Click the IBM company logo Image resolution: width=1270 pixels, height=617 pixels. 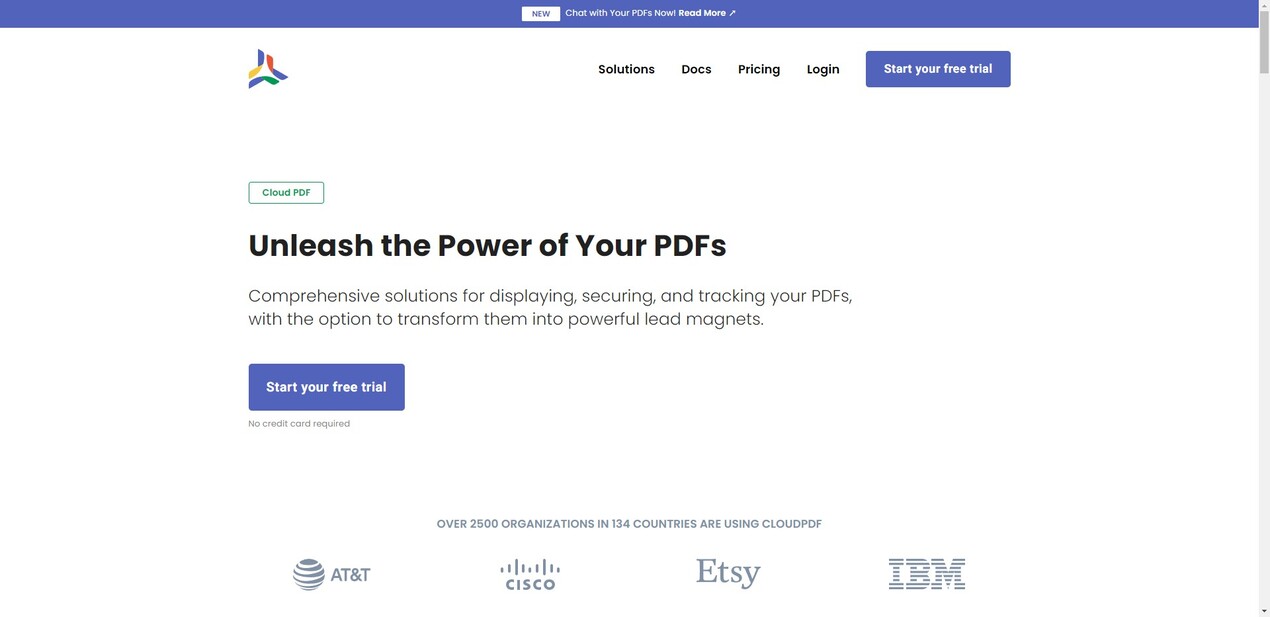(x=926, y=574)
